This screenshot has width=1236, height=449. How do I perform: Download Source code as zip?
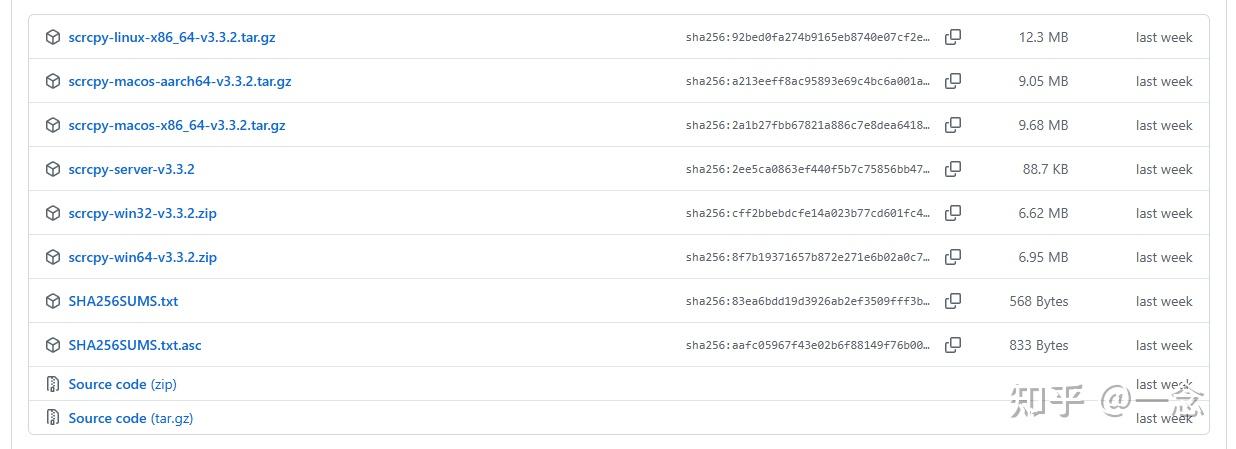point(122,384)
